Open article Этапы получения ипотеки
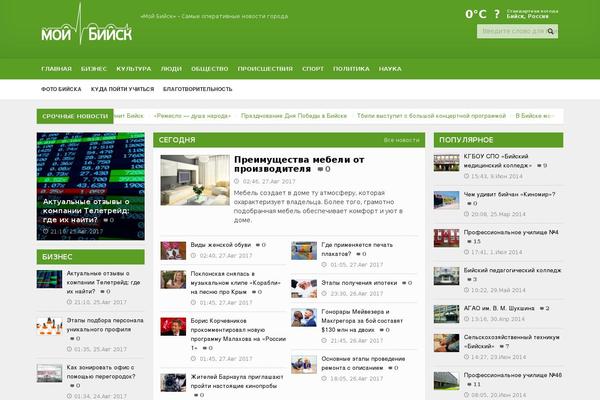The width and height of the screenshot is (600, 400). pos(359,283)
